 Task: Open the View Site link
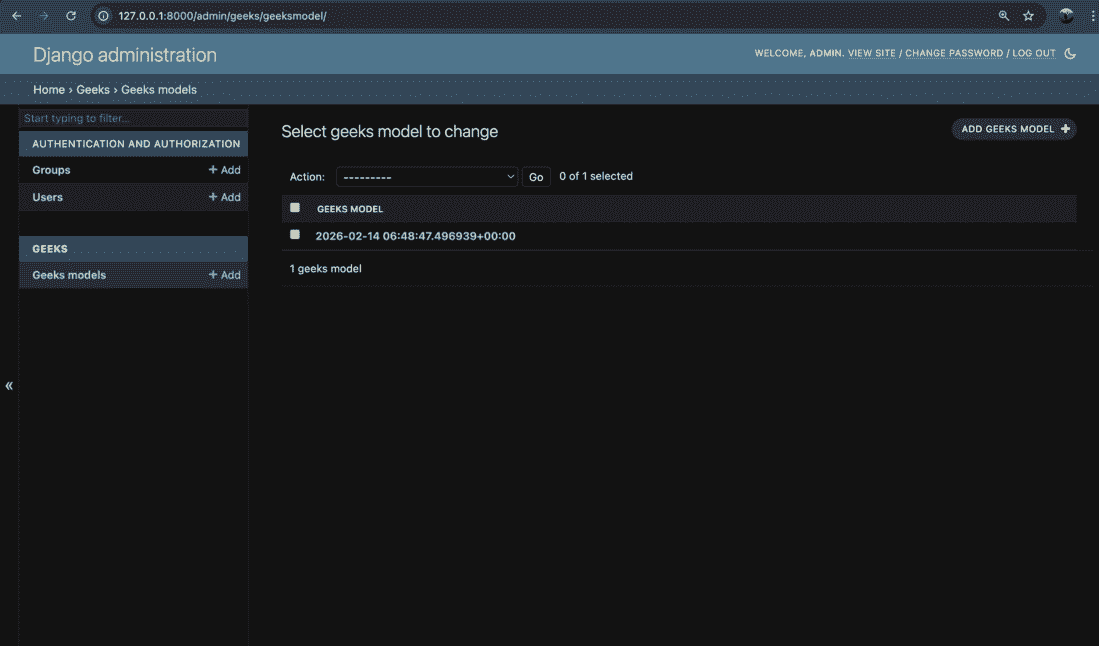[871, 53]
